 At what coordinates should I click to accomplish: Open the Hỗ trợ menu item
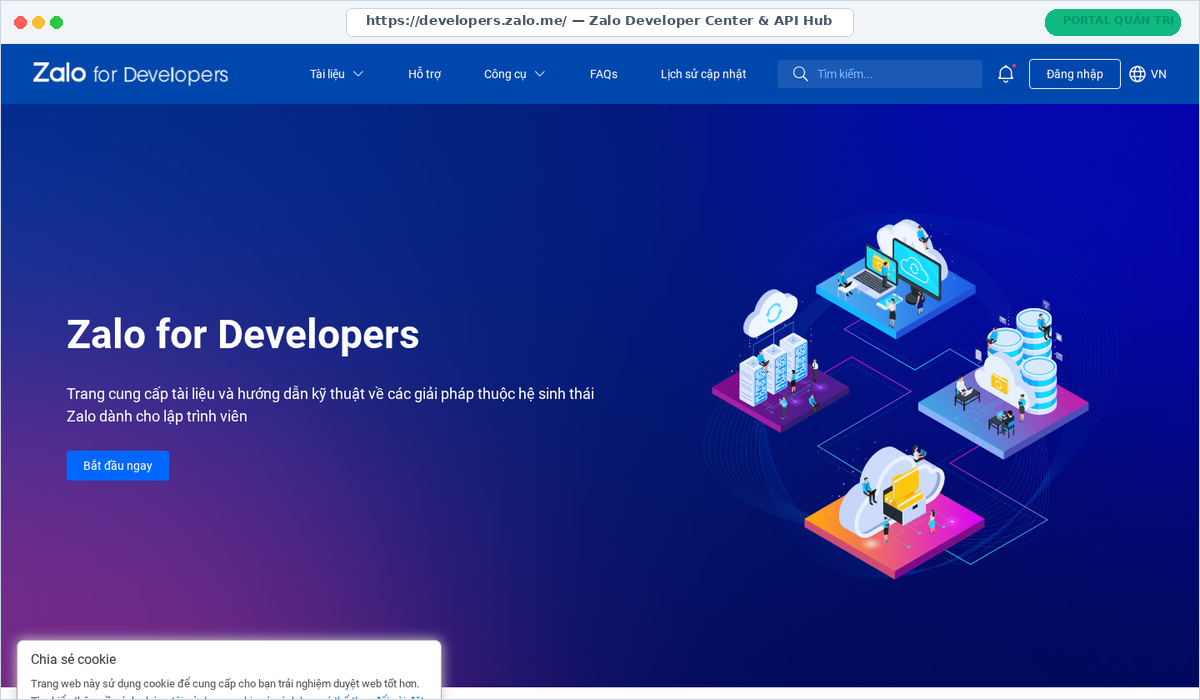pyautogui.click(x=425, y=74)
